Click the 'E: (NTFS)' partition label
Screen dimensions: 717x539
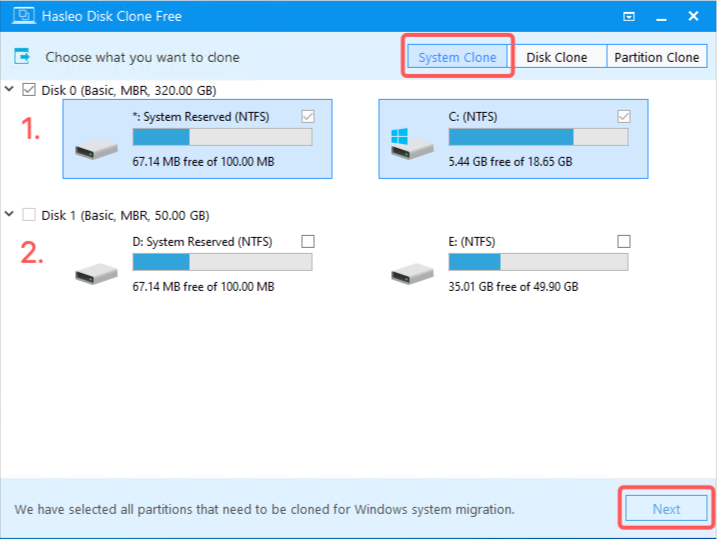[x=471, y=241]
